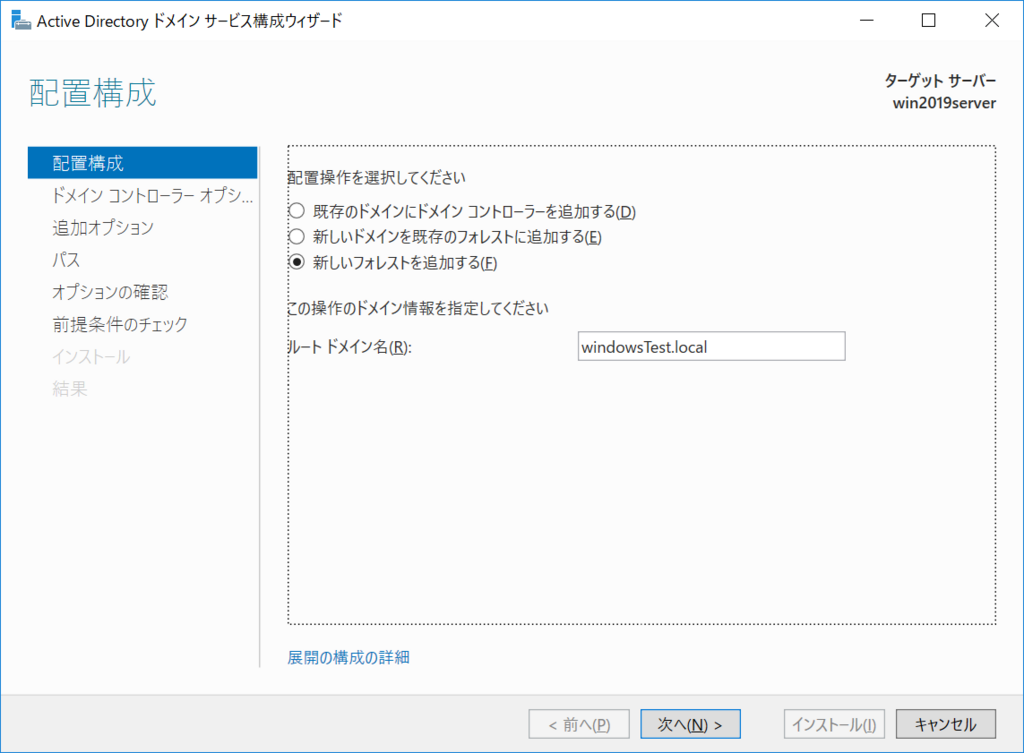Select 既存のドメインにドメイン コントローラーを追加する option
This screenshot has height=753, width=1024.
[x=297, y=211]
